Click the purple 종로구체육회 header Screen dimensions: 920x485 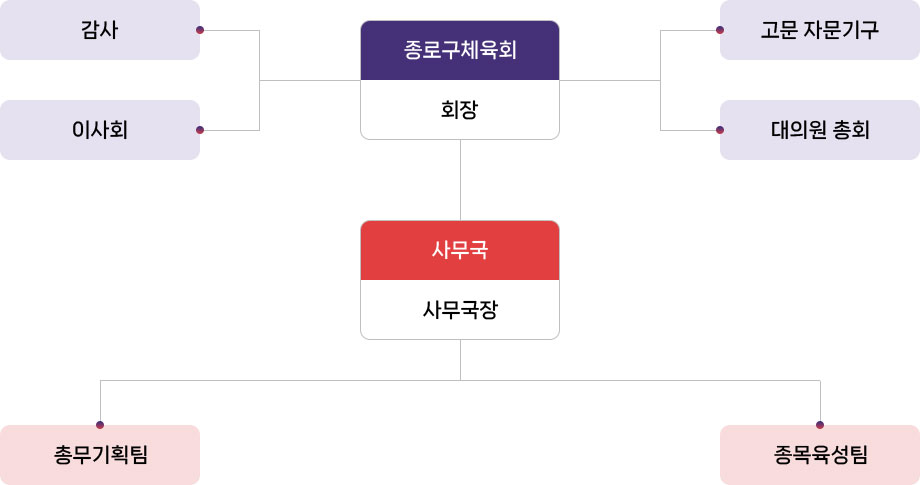coord(460,50)
